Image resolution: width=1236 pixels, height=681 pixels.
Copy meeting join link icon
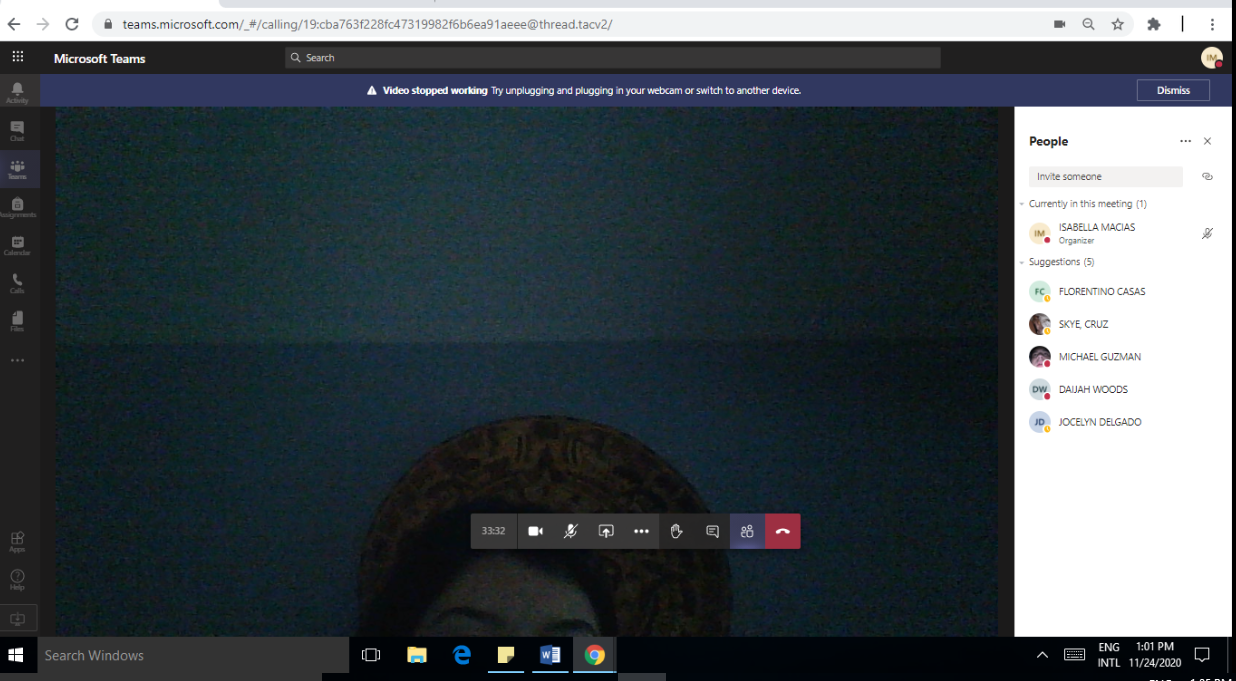(1207, 176)
